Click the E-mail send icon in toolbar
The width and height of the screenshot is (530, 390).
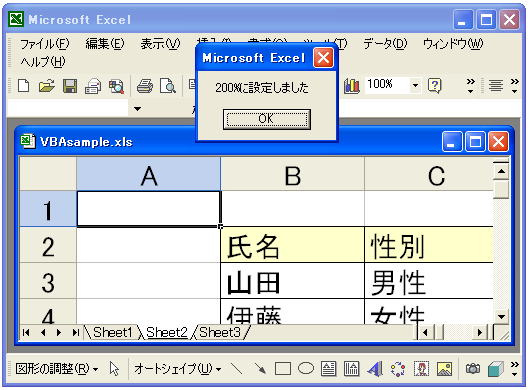pos(93,86)
